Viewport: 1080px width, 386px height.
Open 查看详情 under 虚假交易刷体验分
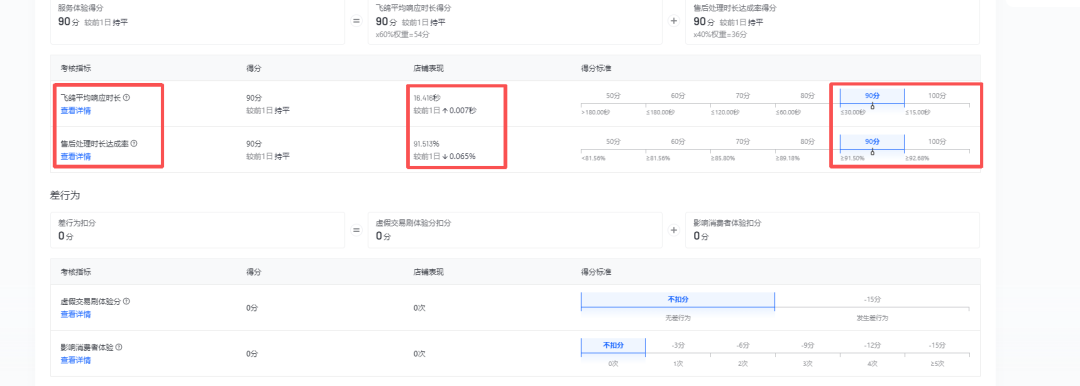click(x=76, y=314)
